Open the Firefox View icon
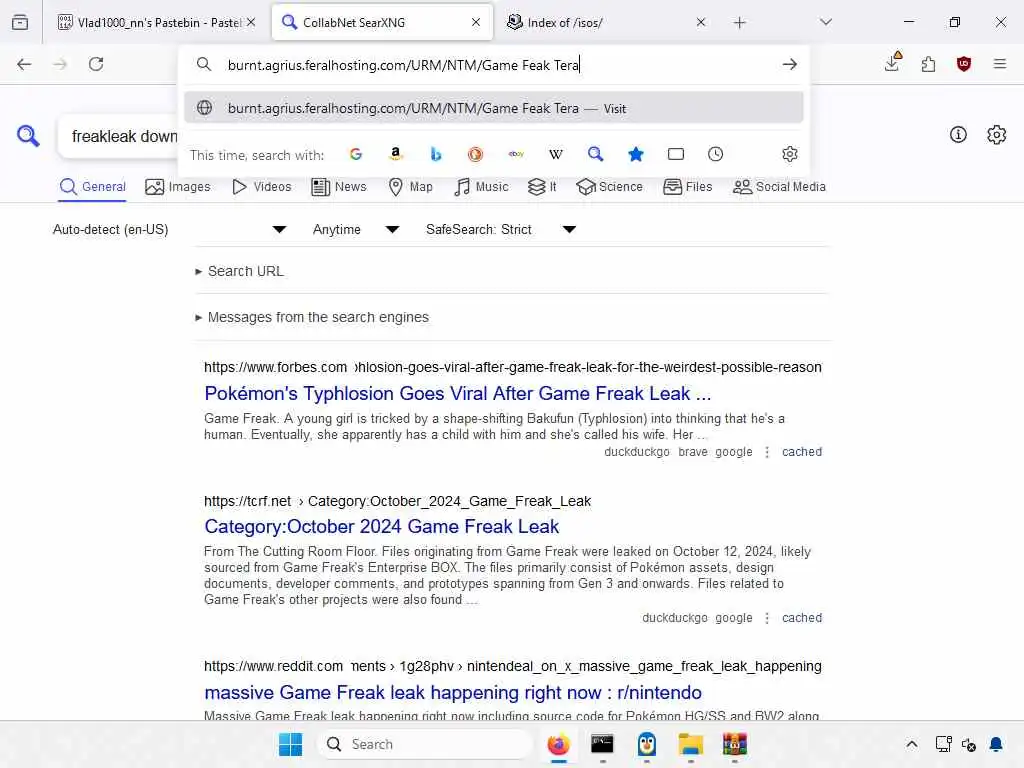 pyautogui.click(x=20, y=22)
